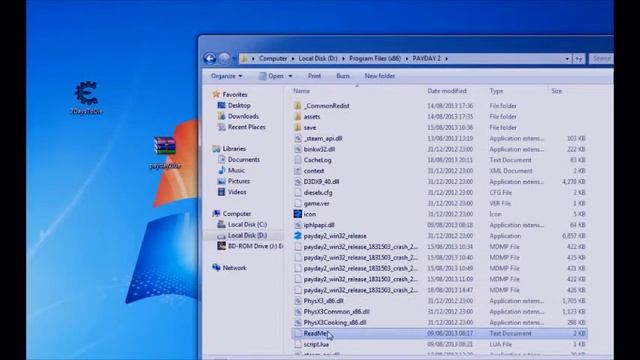Click the Search box in Explorer
Viewport: 640px width, 360px height.
601,59
